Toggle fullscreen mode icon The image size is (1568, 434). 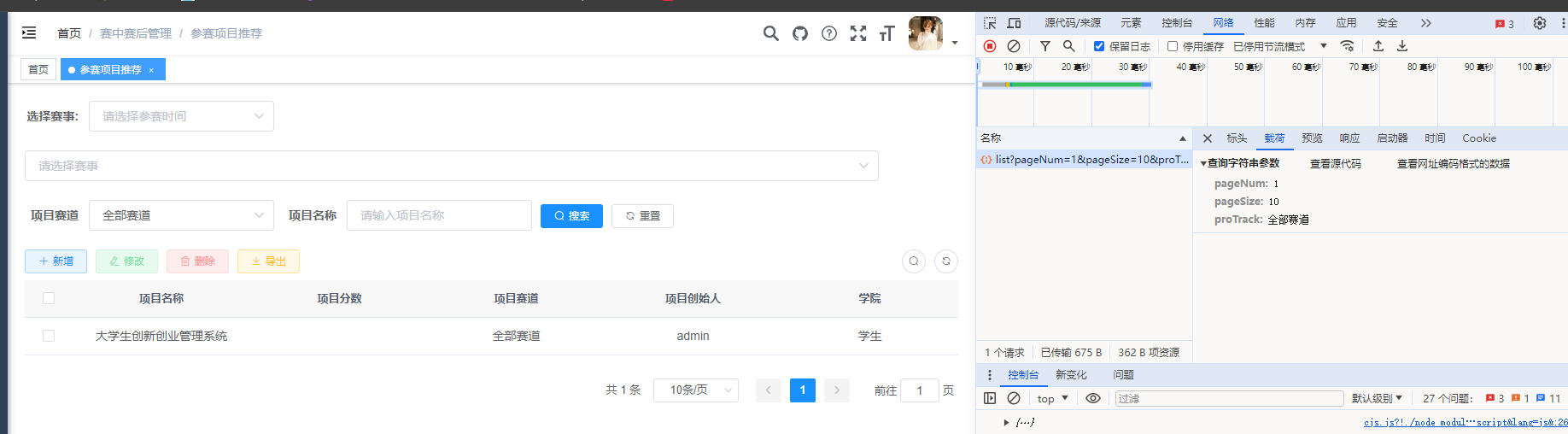click(x=858, y=33)
